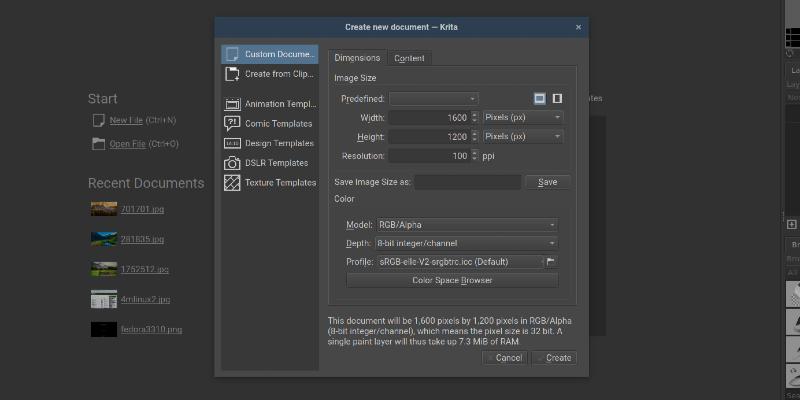
Task: Click the color profile folder icon
Action: click(x=551, y=262)
